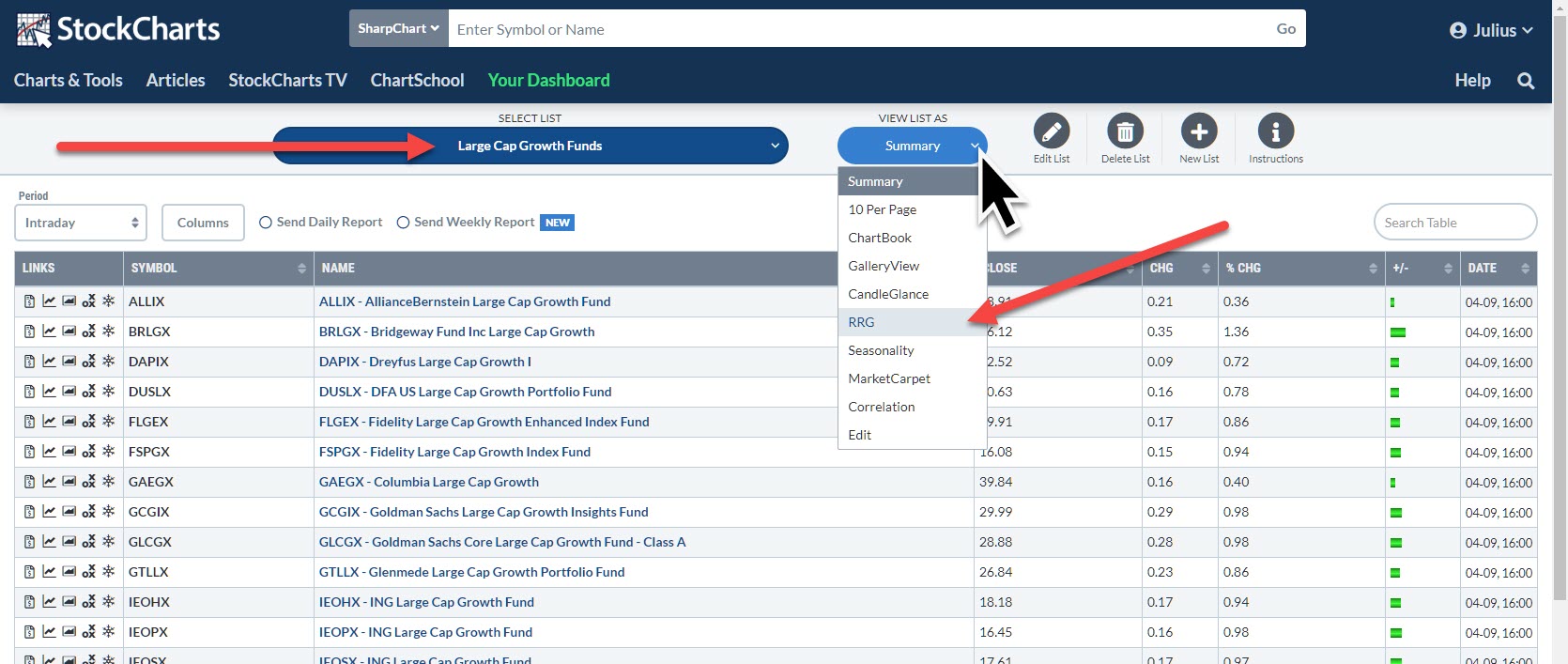Expand the Large Cap Growth Funds list selector
Image resolution: width=1568 pixels, height=664 pixels.
530,146
